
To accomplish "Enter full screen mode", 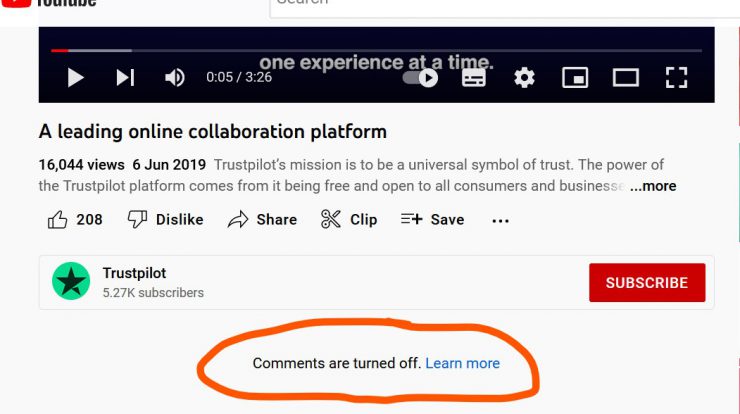I will click(676, 77).
